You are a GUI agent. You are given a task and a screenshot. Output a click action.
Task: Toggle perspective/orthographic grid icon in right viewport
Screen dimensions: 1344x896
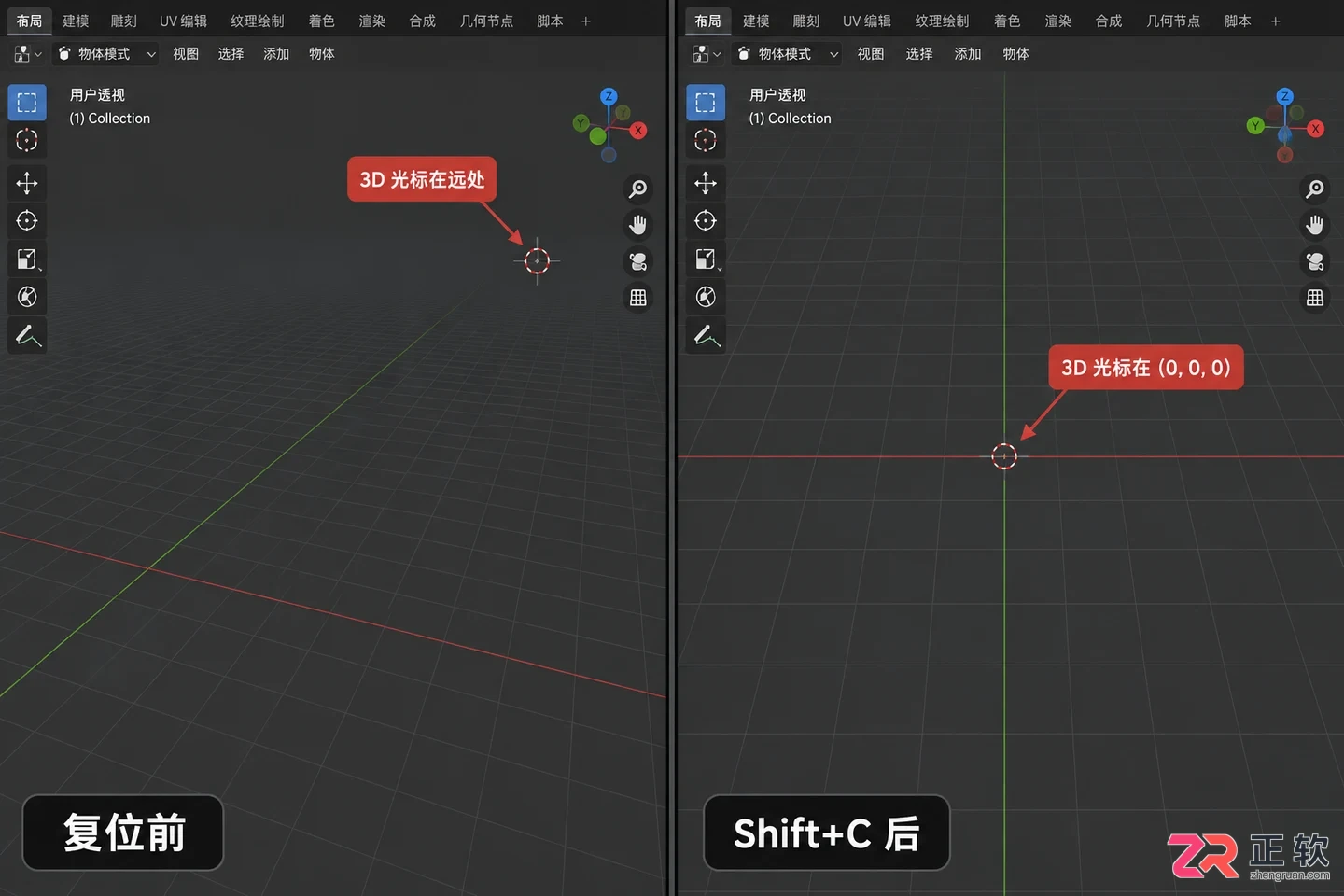1315,298
